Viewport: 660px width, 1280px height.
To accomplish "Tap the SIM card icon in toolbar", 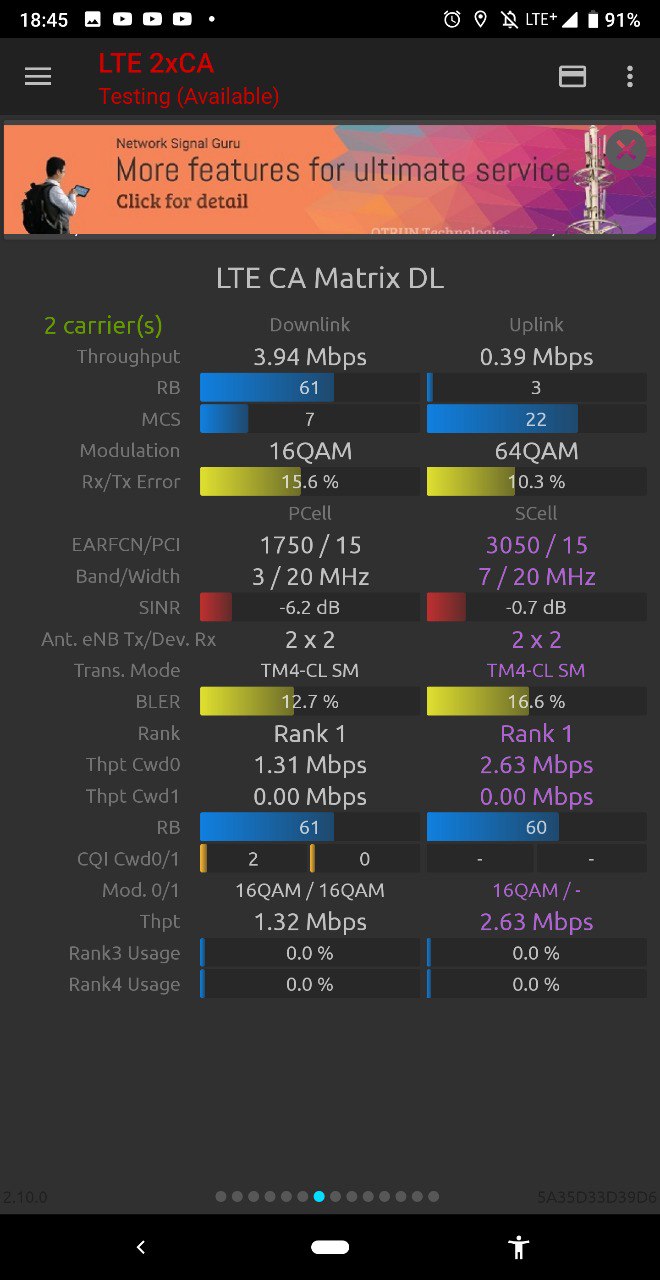I will pyautogui.click(x=572, y=77).
